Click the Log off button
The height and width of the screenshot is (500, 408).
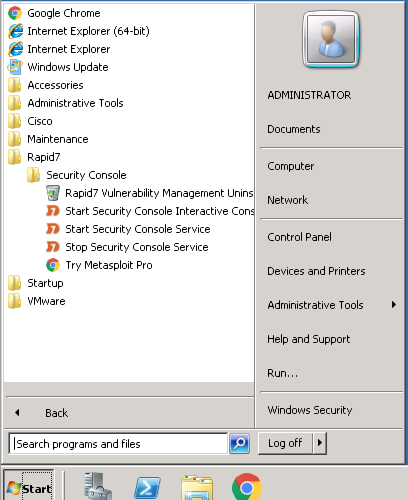pos(286,443)
